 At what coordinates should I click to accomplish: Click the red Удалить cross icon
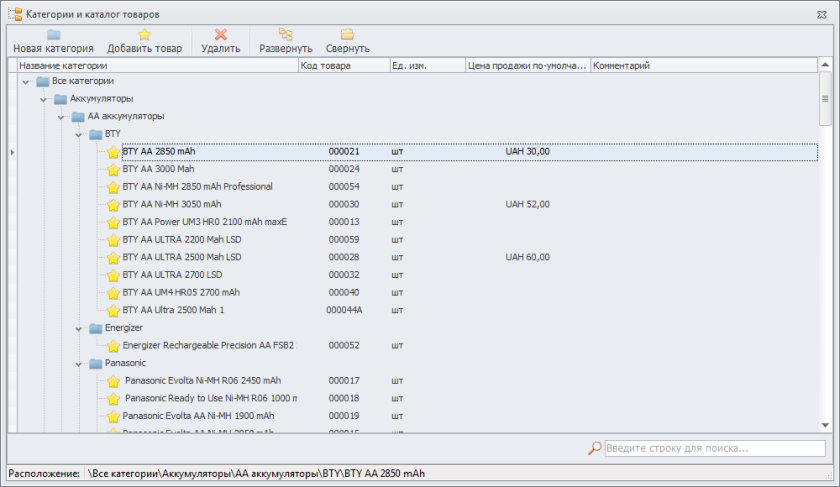(x=220, y=34)
